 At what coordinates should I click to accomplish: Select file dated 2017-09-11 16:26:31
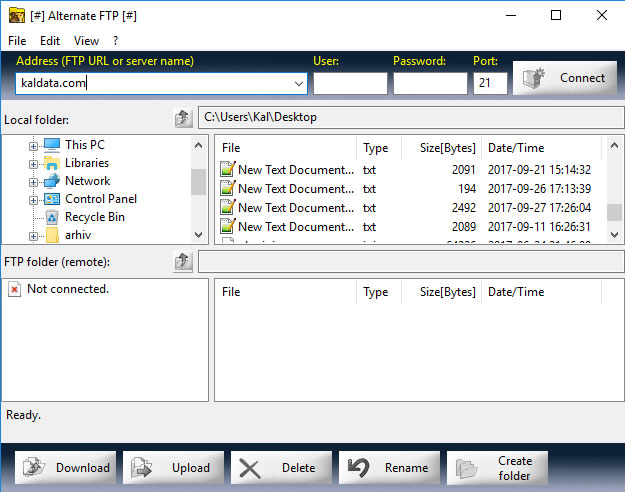407,226
